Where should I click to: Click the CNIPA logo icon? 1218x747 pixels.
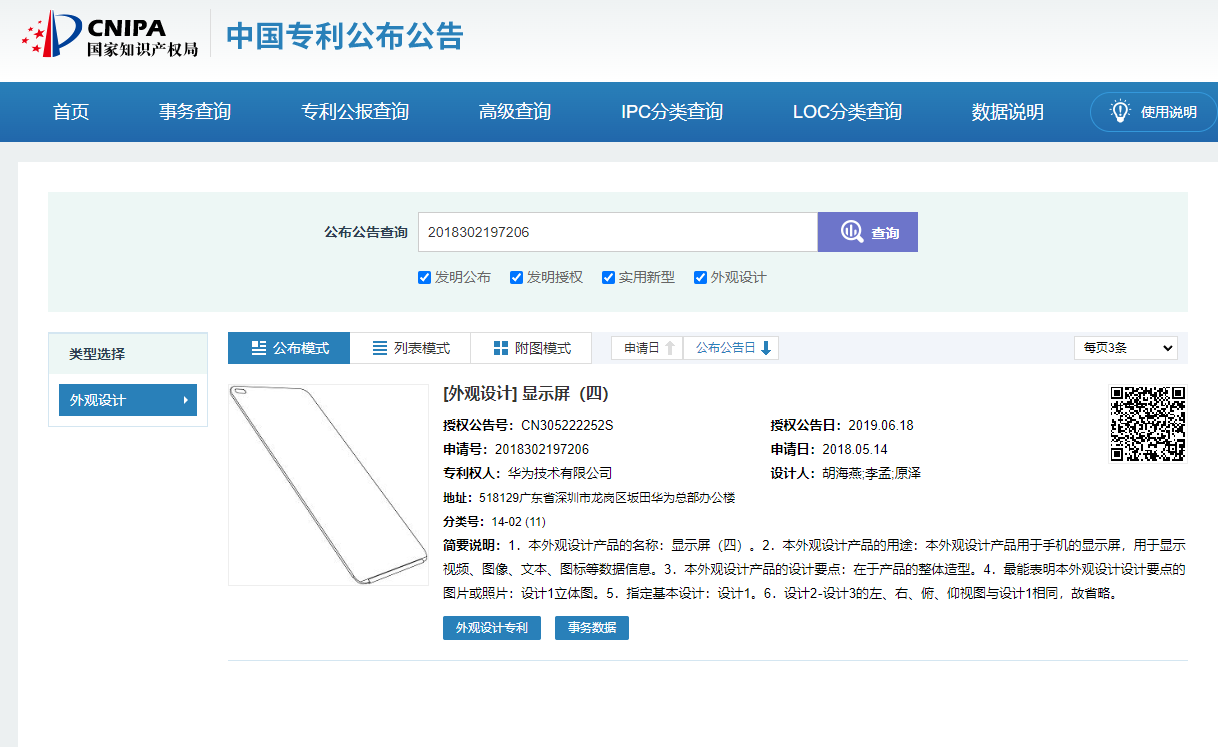(x=50, y=36)
